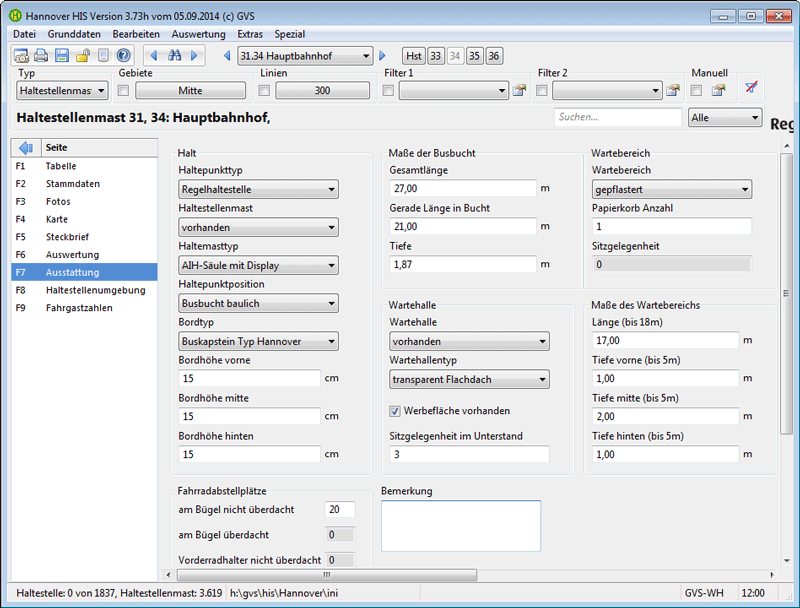
Task: Clear all filters with crossed funnel icon
Action: pyautogui.click(x=751, y=87)
